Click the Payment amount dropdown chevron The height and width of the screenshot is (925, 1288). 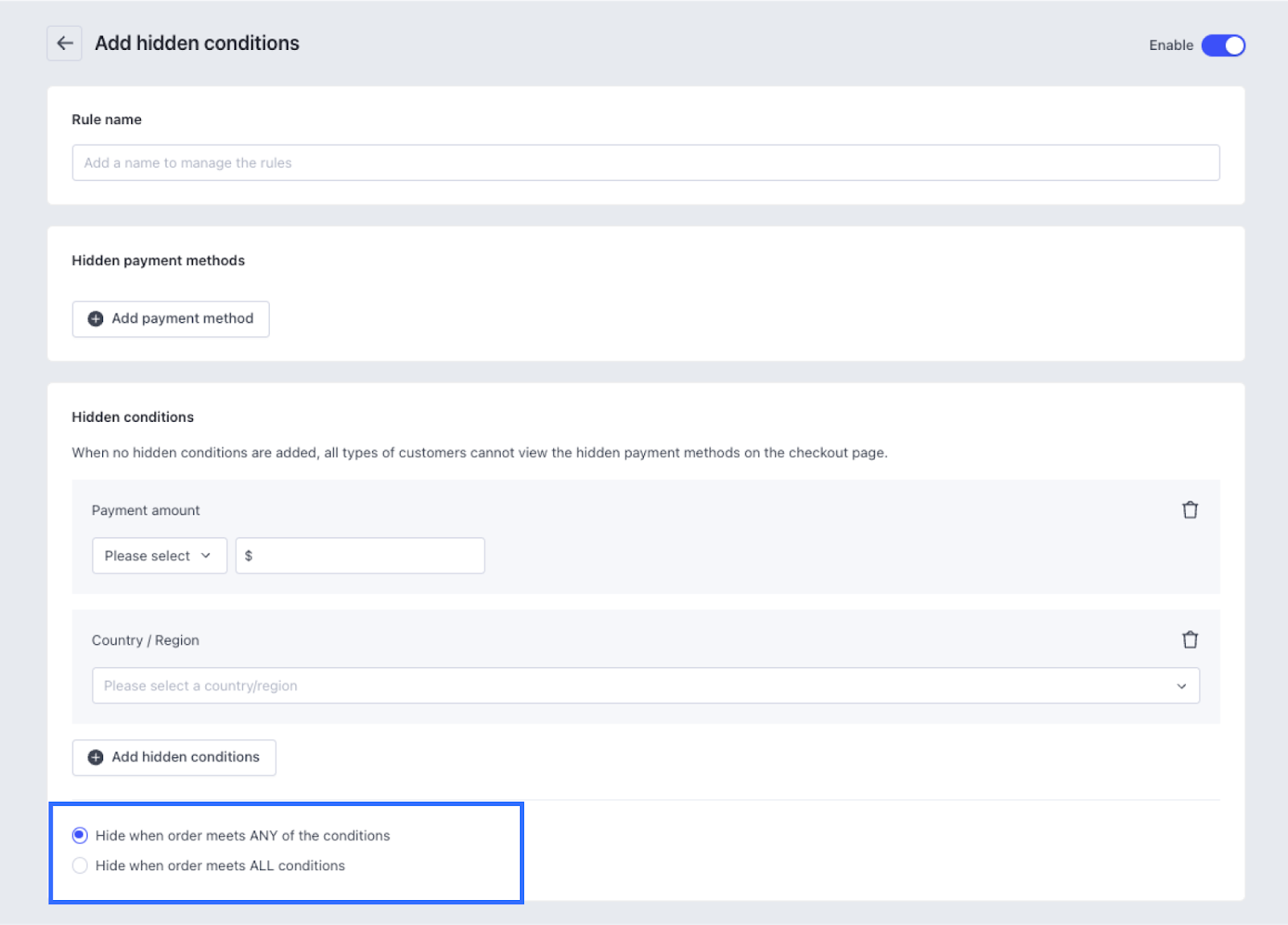[206, 556]
